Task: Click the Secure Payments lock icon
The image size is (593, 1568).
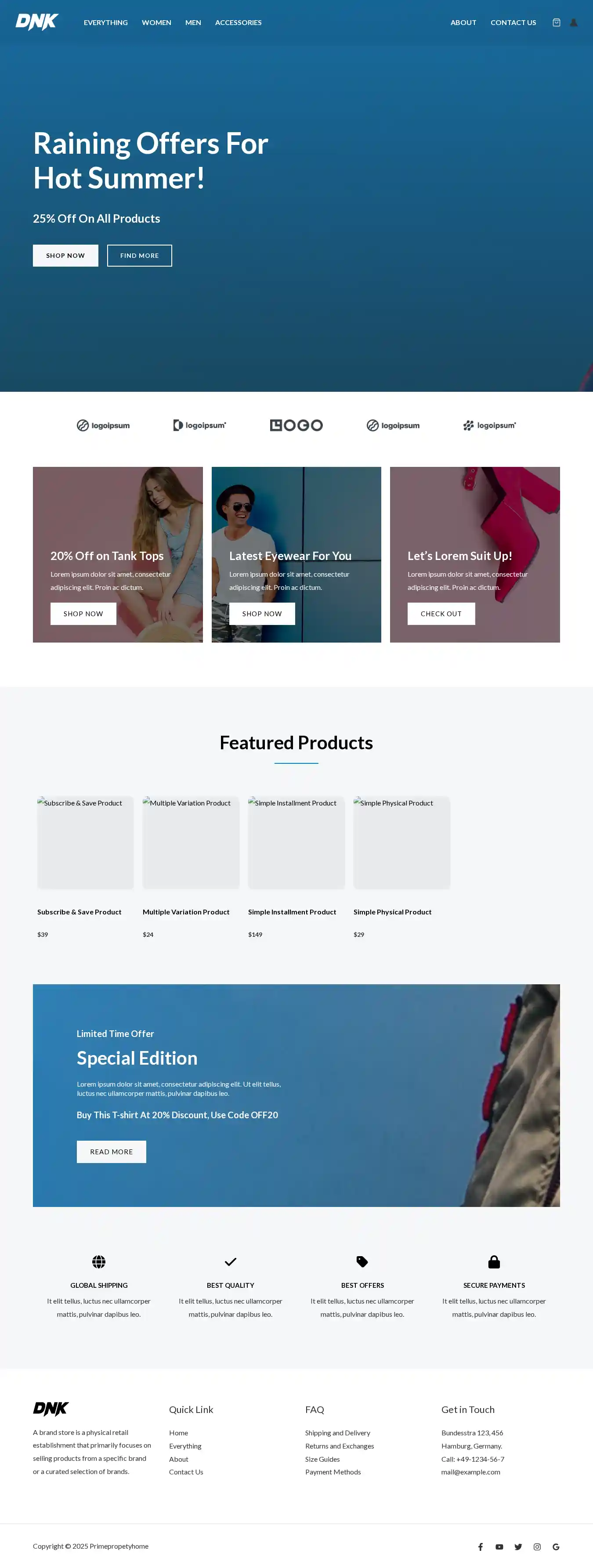Action: [x=494, y=1262]
